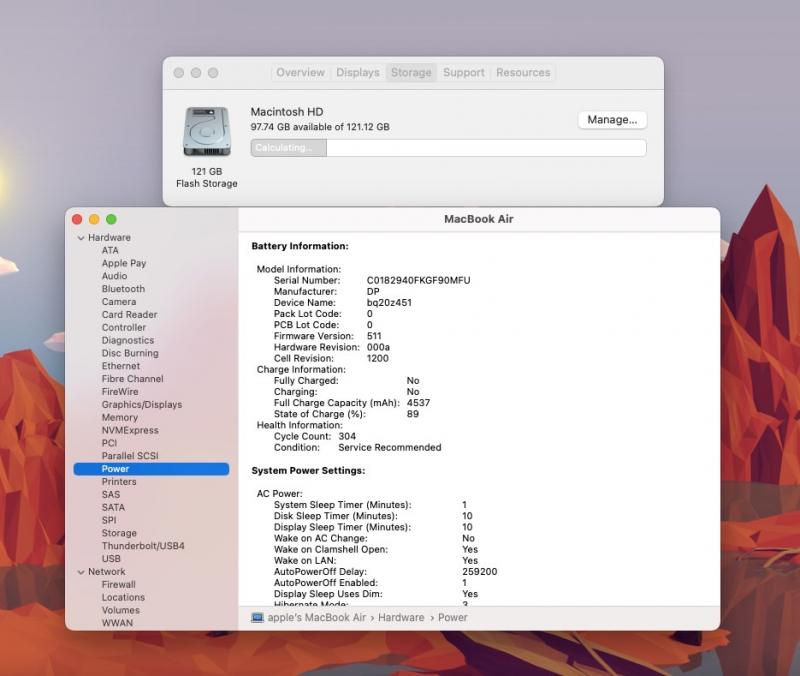Switch to the Overview tab
The height and width of the screenshot is (676, 800).
point(301,72)
